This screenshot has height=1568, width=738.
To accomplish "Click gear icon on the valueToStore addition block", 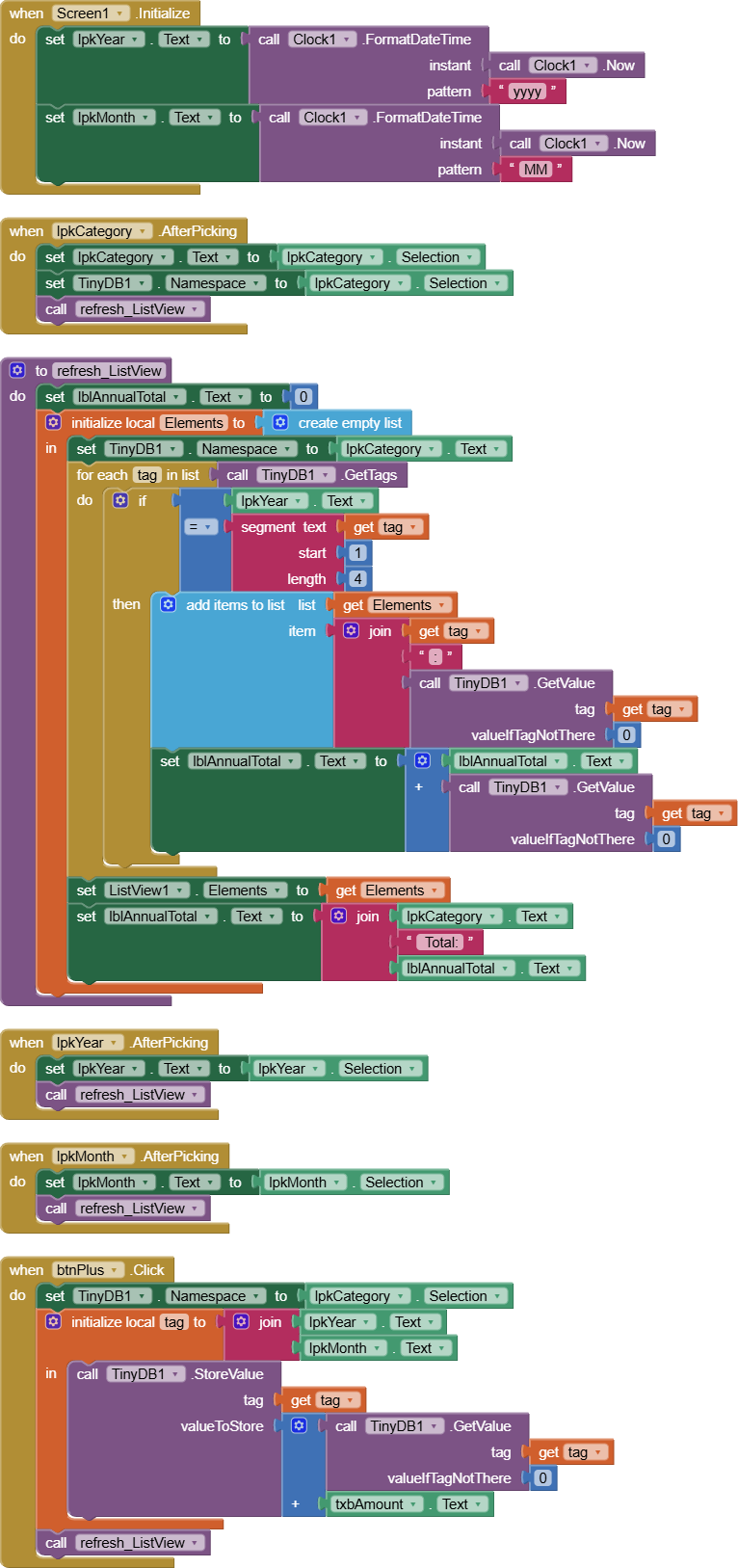I will point(299,1425).
